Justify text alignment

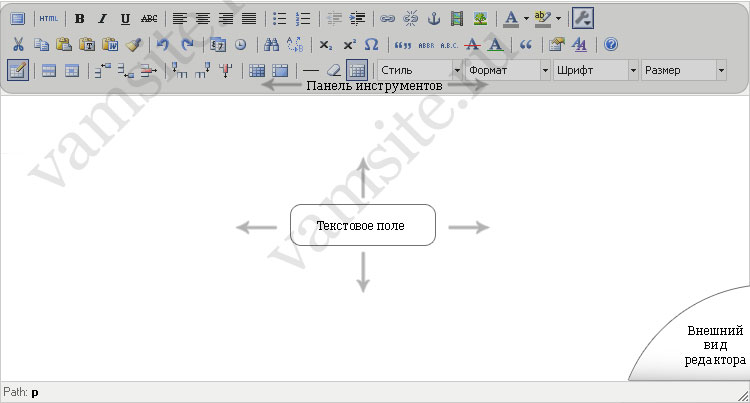(x=249, y=19)
